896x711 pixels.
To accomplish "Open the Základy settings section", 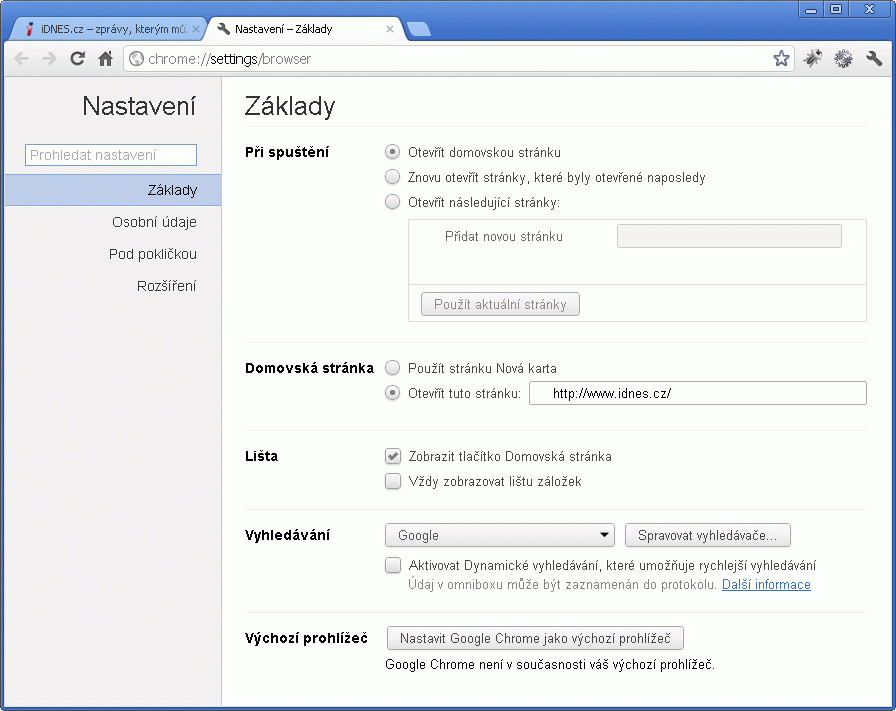I will (x=113, y=190).
